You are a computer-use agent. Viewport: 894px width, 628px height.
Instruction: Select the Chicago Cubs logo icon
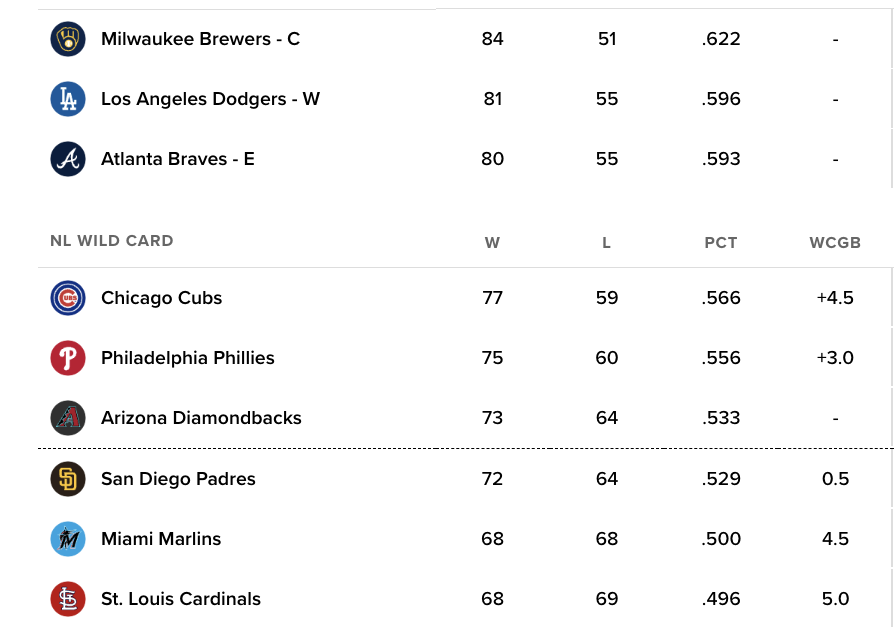click(x=68, y=298)
